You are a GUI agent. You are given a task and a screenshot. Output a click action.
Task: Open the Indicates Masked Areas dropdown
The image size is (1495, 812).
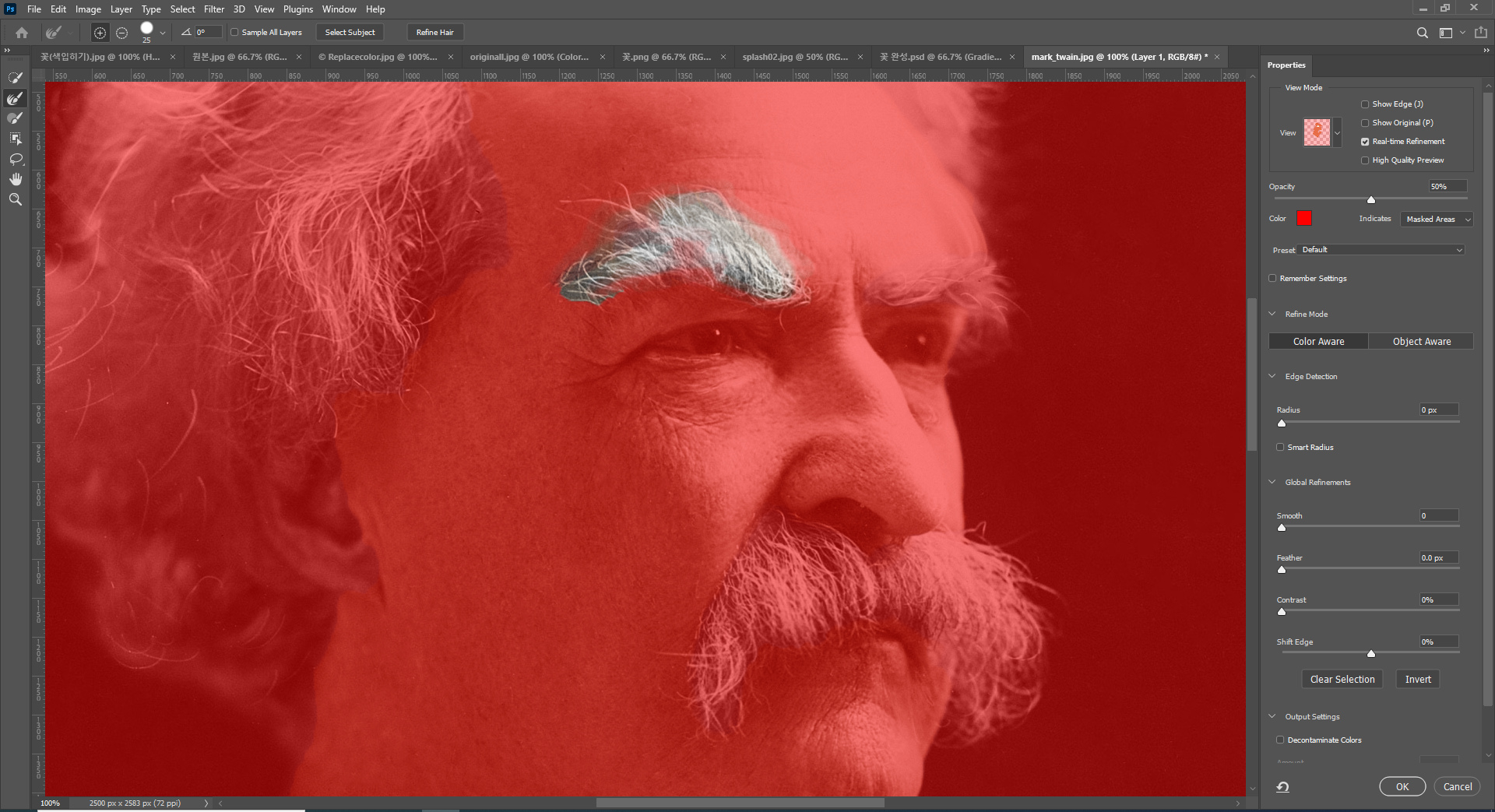[x=1436, y=220]
